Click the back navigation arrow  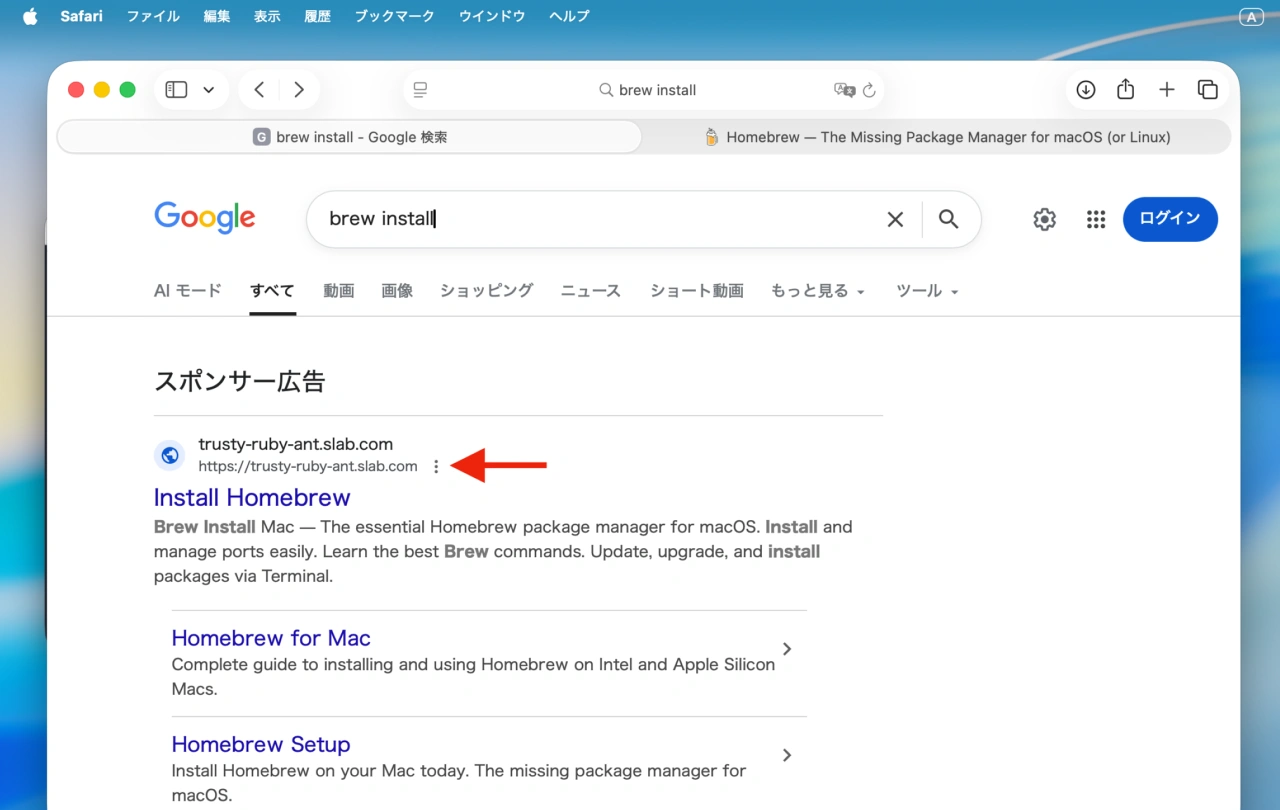point(257,89)
